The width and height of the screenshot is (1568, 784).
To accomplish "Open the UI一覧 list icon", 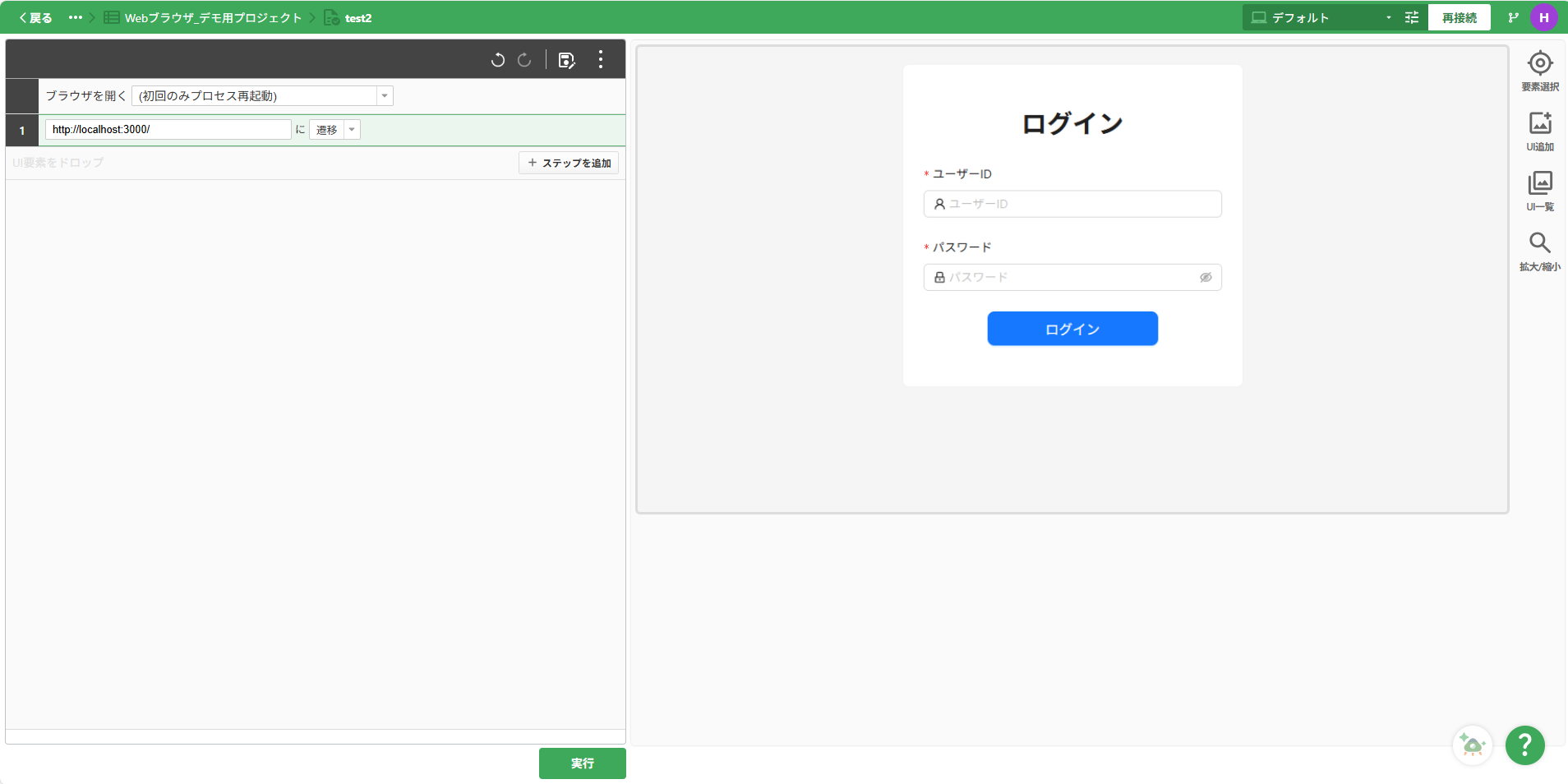I will [1539, 184].
